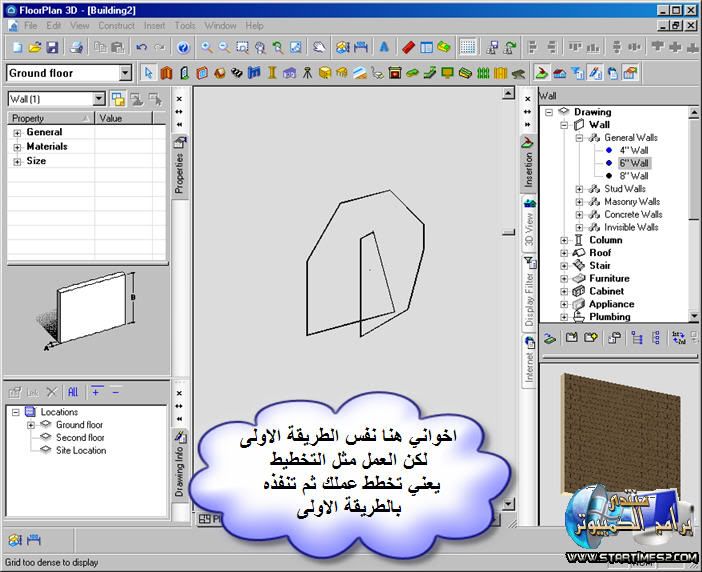Click the Print icon
This screenshot has height=572, width=702.
(x=77, y=47)
